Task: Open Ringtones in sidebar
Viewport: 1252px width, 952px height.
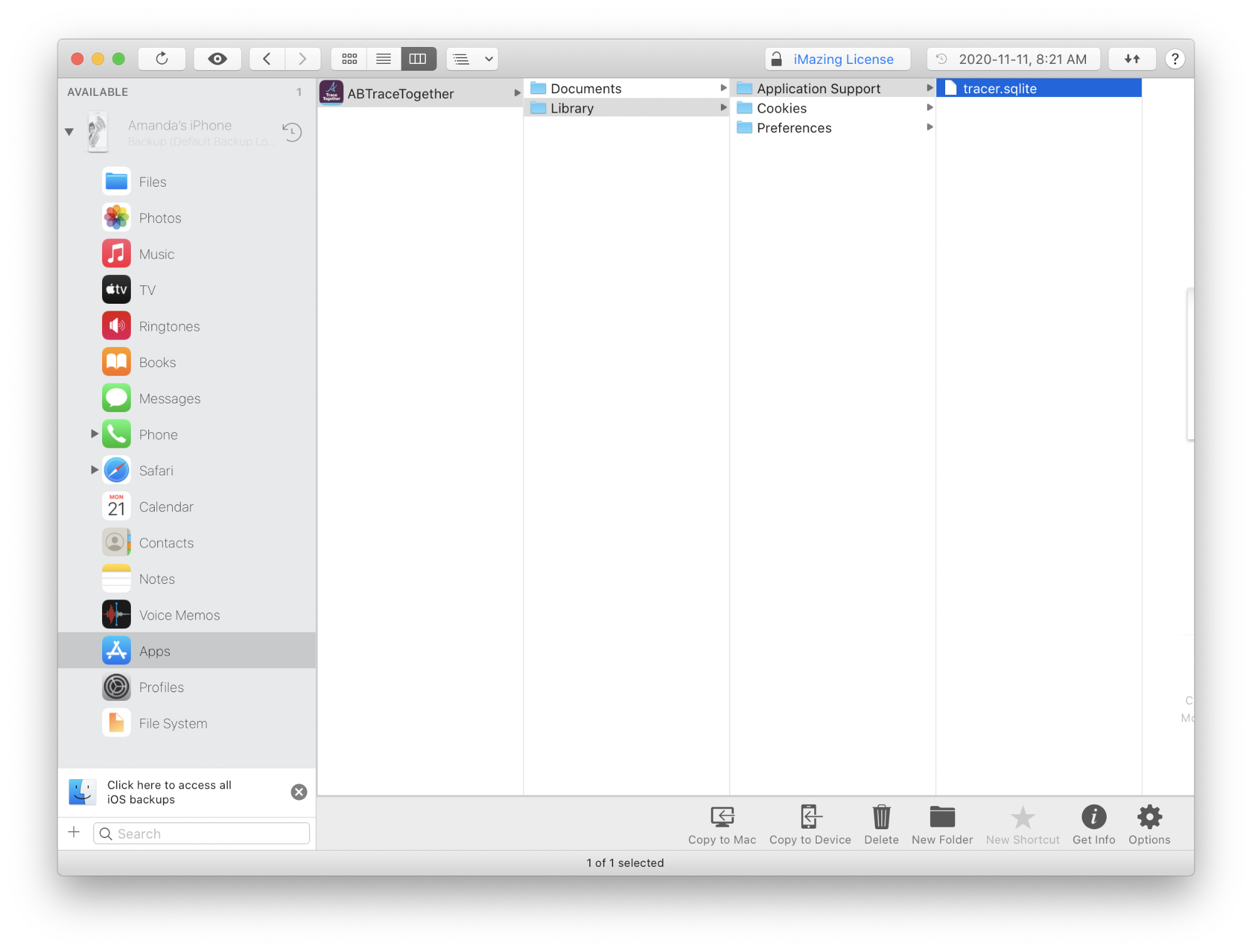Action: click(x=187, y=326)
